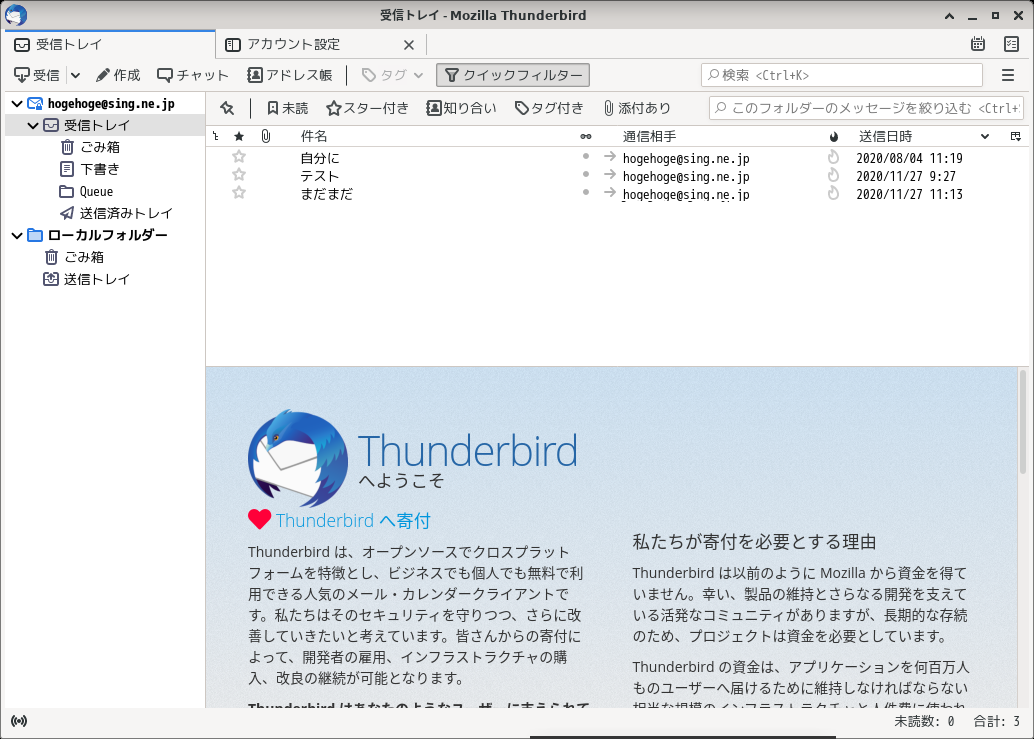Viewport: 1034px width, 739px height.
Task: Mark まだまだ message as junk
Action: pos(834,192)
